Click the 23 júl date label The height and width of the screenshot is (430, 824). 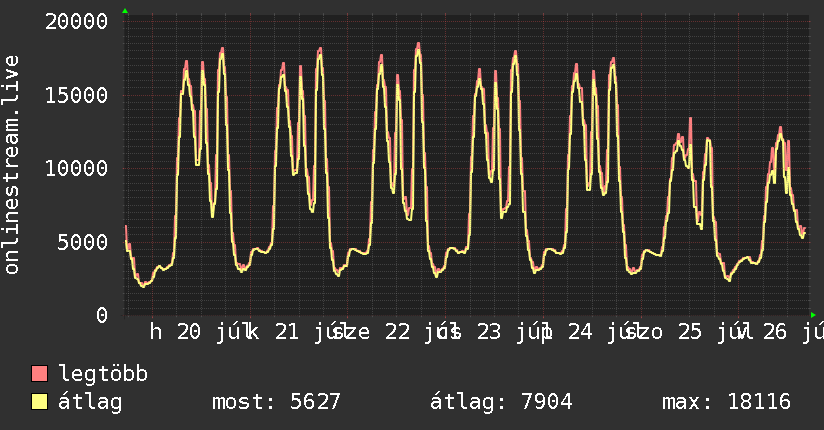[512, 332]
